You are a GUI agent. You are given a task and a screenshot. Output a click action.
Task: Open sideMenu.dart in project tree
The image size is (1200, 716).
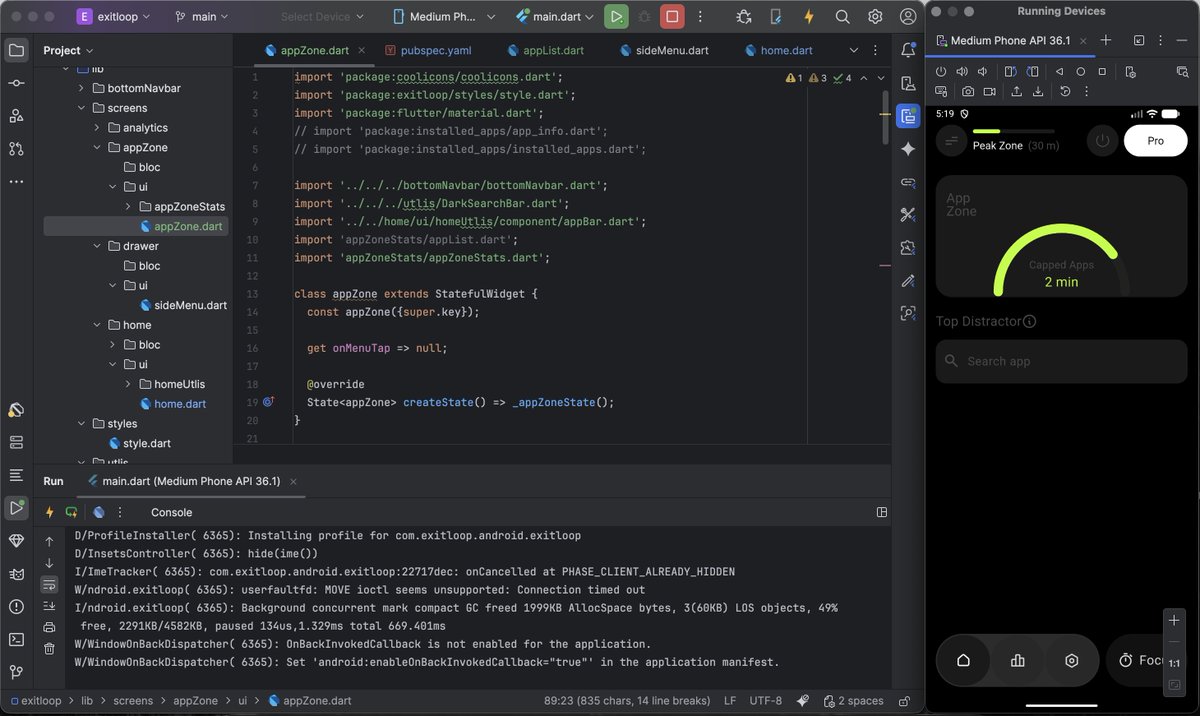pyautogui.click(x=182, y=305)
